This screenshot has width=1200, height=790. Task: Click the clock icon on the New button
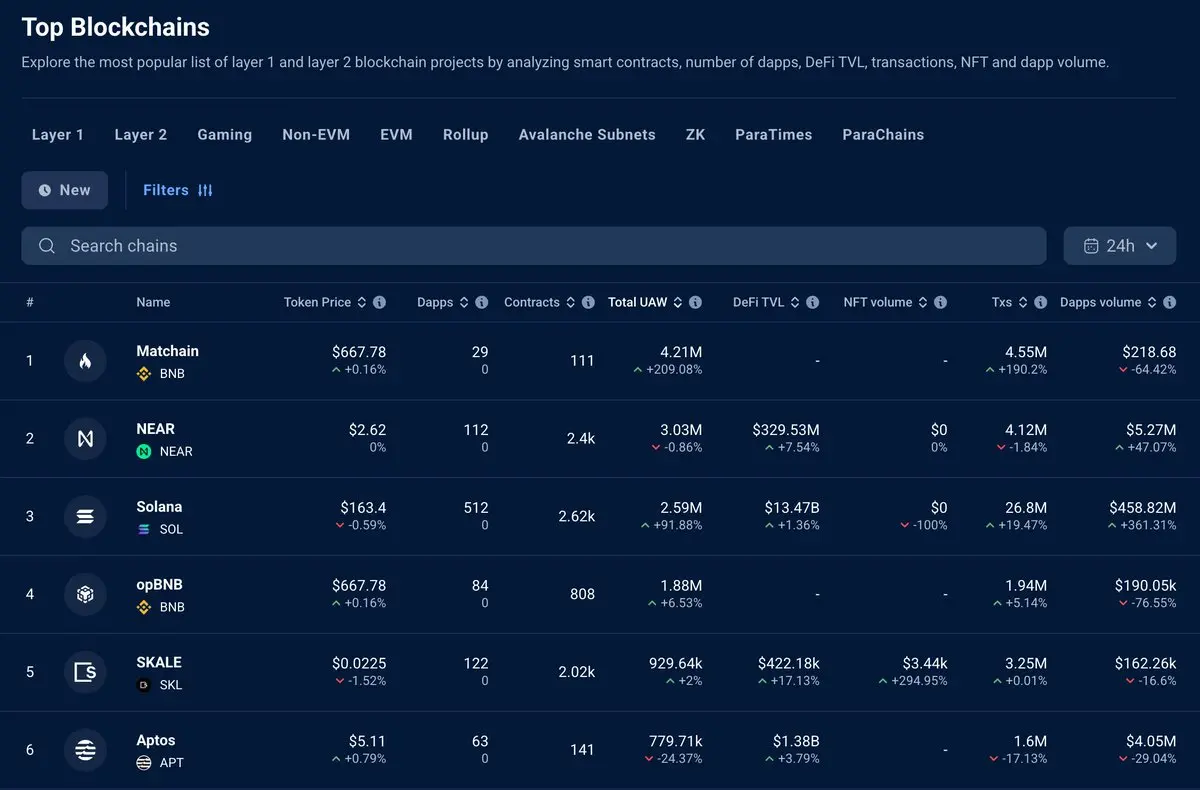44,190
